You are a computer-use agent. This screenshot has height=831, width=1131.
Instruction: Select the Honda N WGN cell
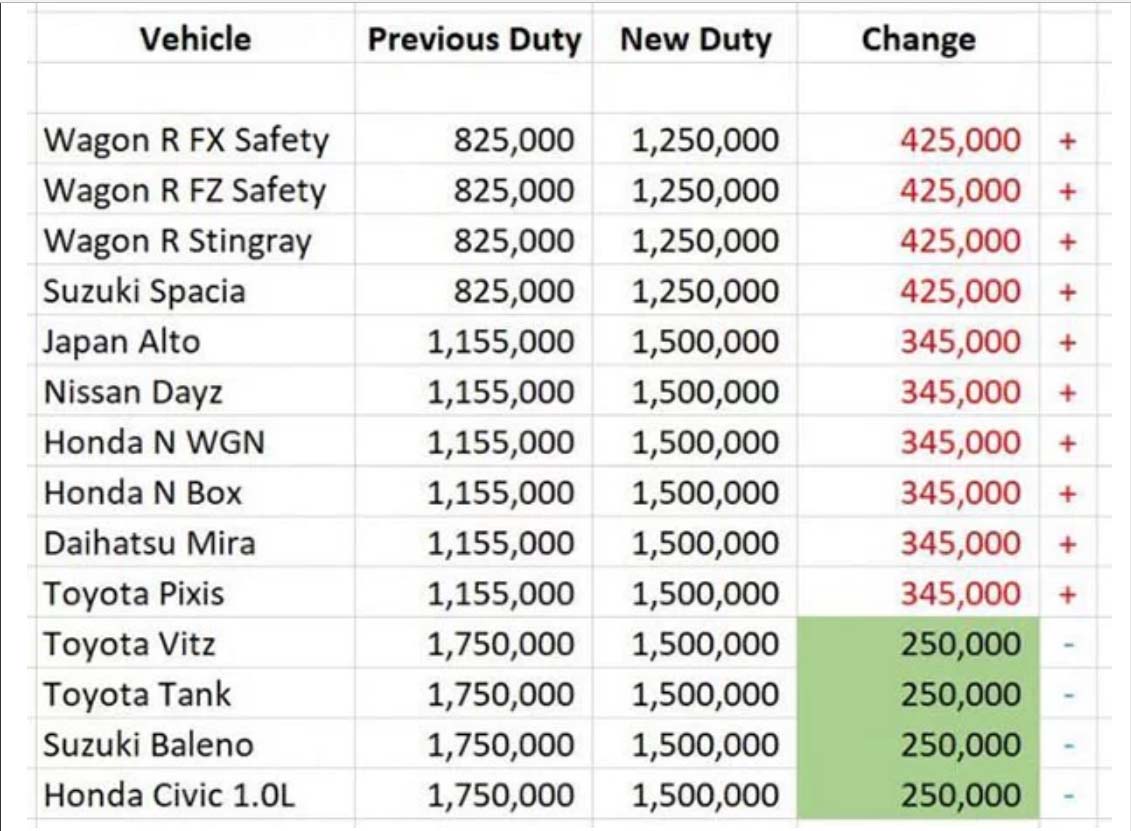pyautogui.click(x=154, y=443)
